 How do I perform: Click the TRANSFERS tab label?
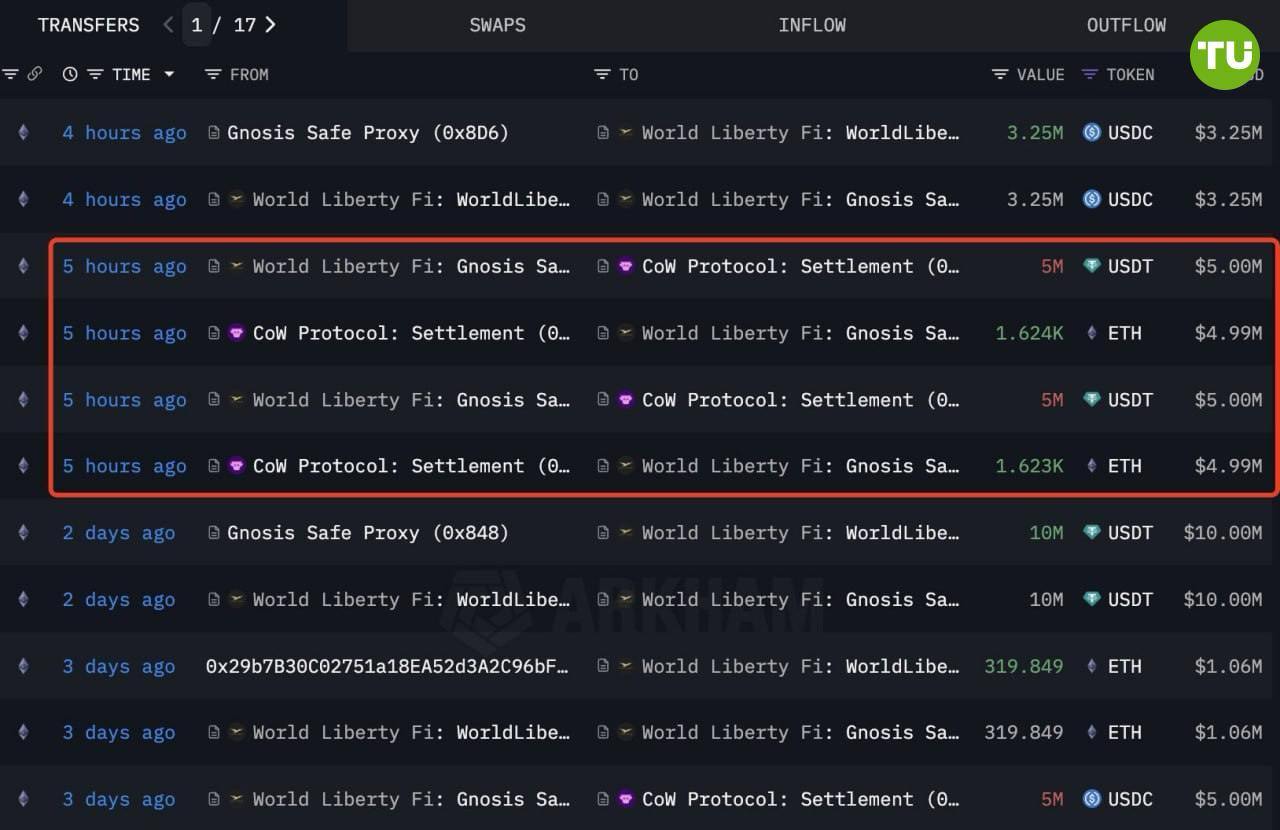point(88,25)
